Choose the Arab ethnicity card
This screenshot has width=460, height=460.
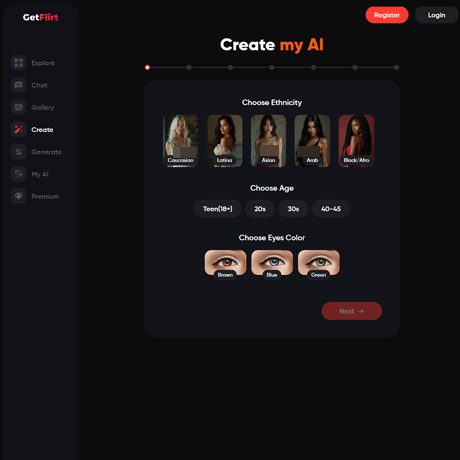pyautogui.click(x=312, y=141)
